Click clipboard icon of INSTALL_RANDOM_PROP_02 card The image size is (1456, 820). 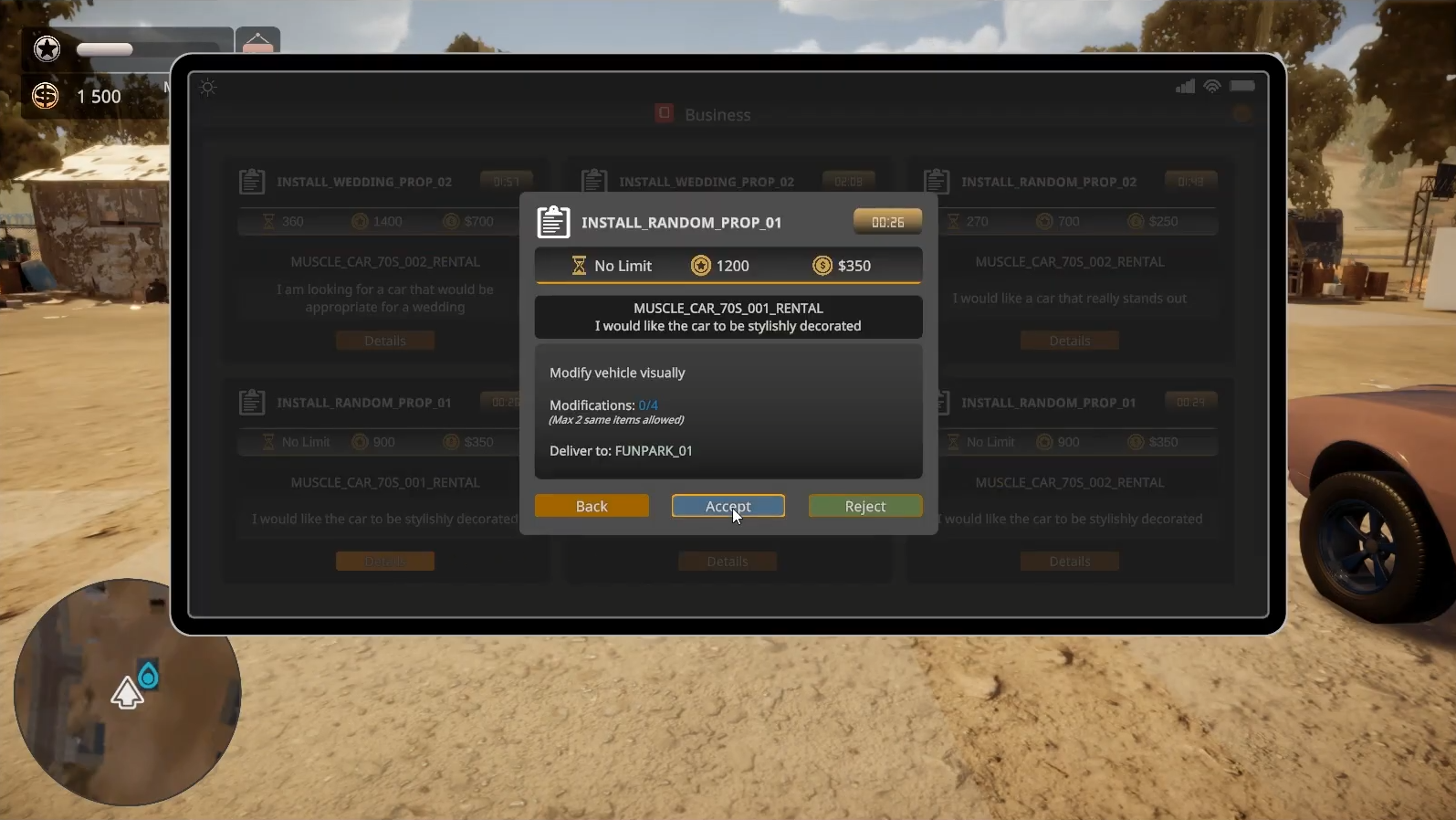(x=937, y=182)
